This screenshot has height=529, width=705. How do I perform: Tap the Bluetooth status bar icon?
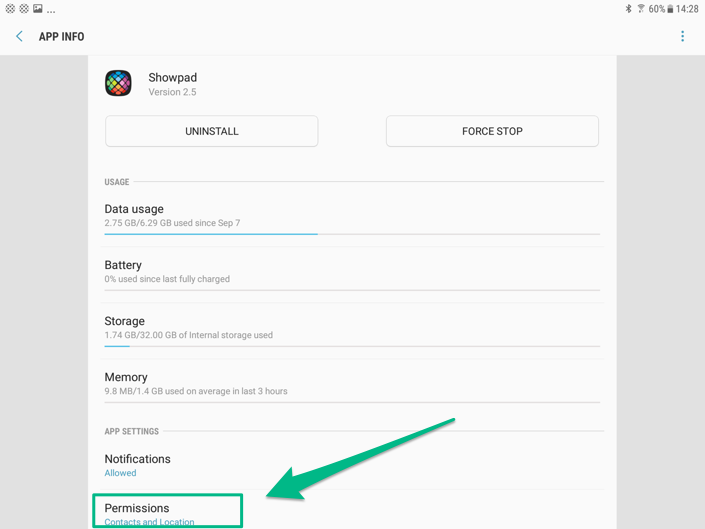(x=628, y=9)
